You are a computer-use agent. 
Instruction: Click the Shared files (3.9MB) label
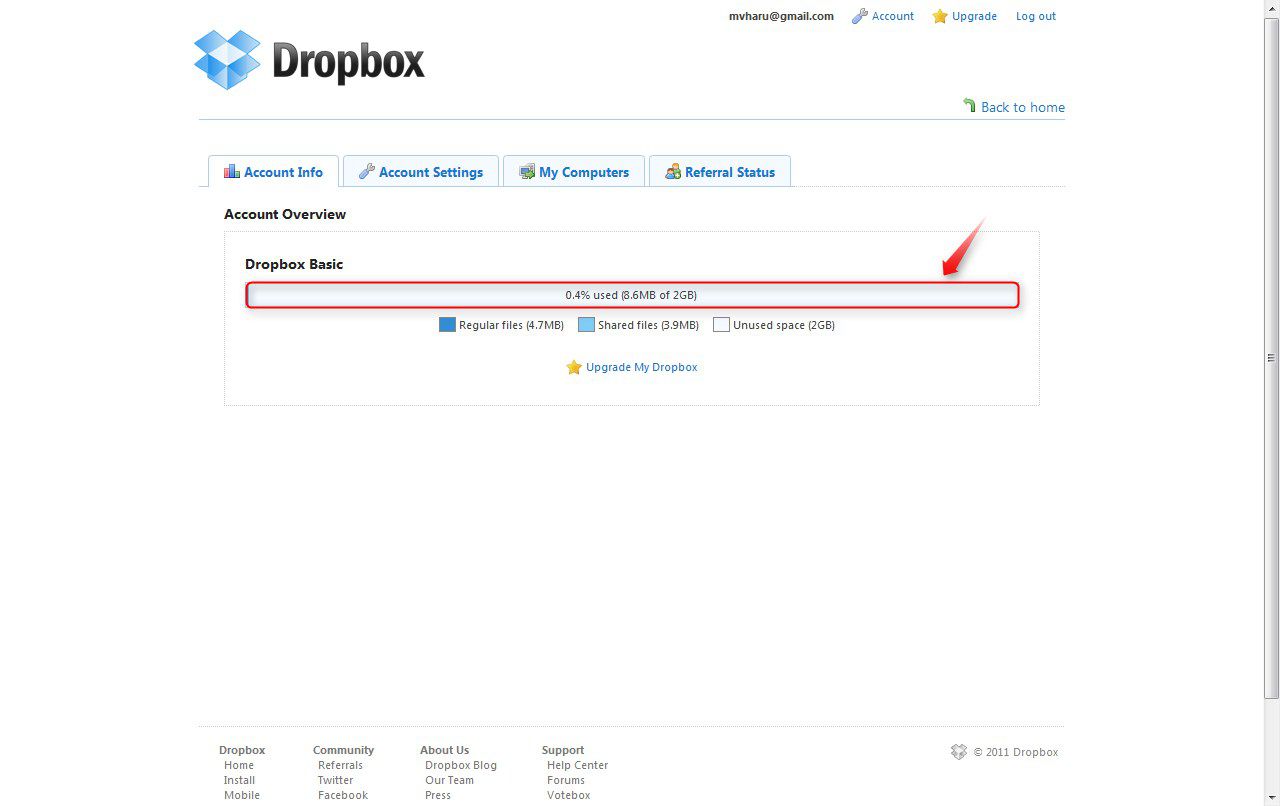pyautogui.click(x=648, y=325)
